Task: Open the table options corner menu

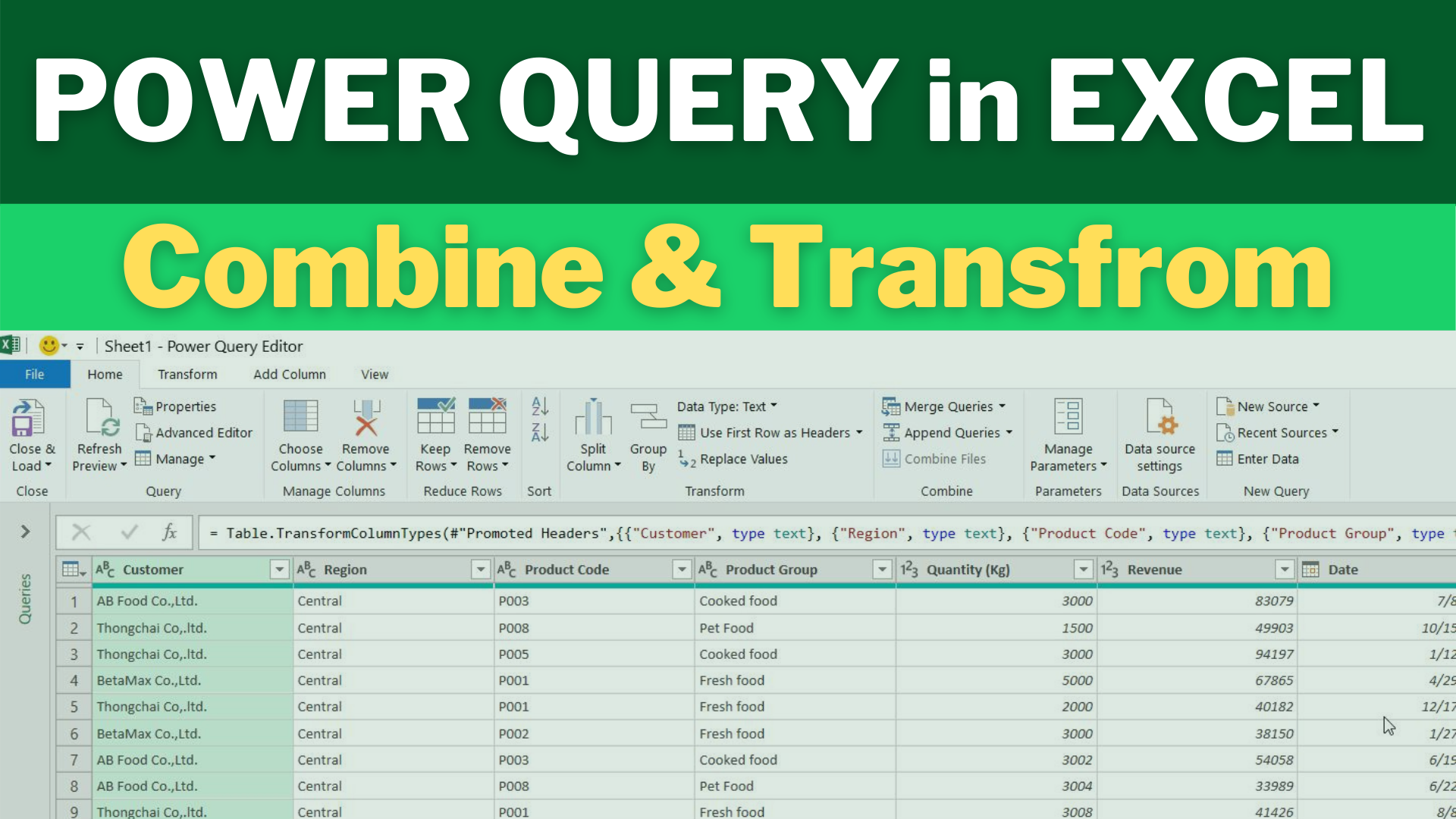Action: click(x=74, y=570)
